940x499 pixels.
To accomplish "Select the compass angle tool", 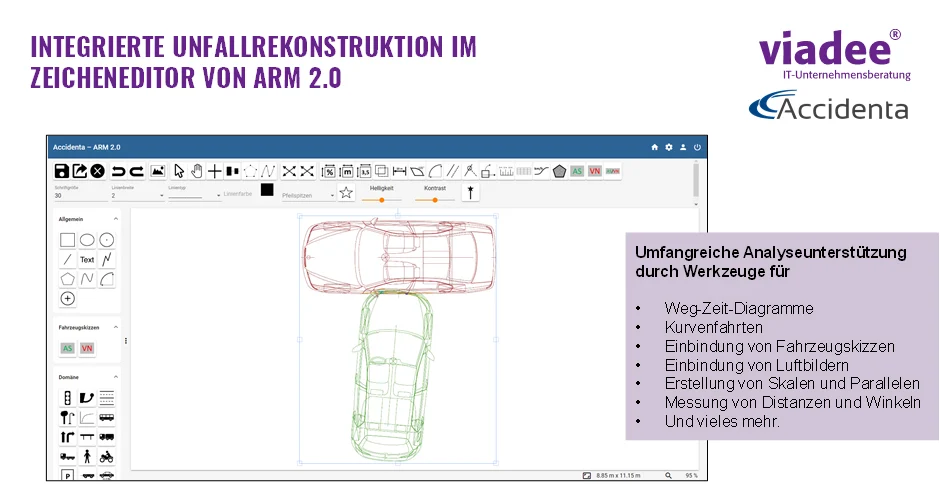I will coord(471,171).
